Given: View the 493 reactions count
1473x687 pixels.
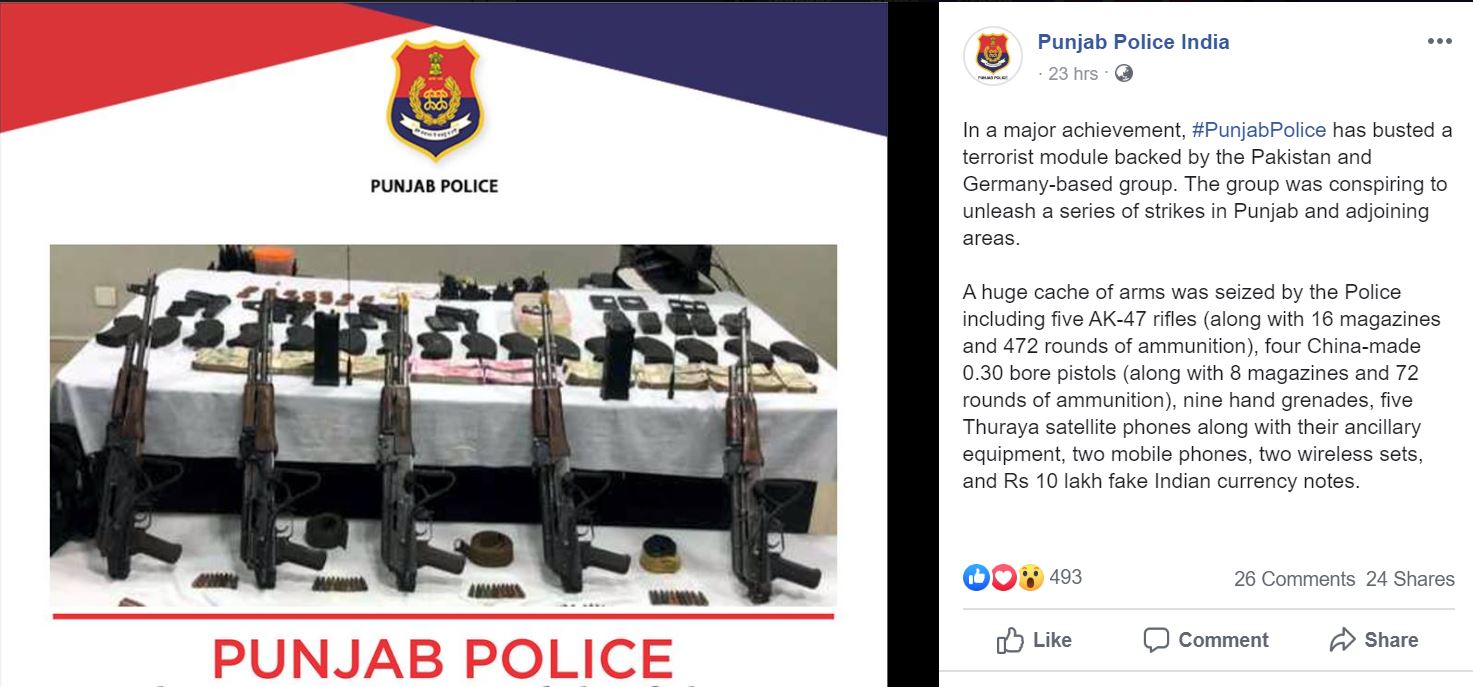Looking at the screenshot, I should (x=1066, y=577).
